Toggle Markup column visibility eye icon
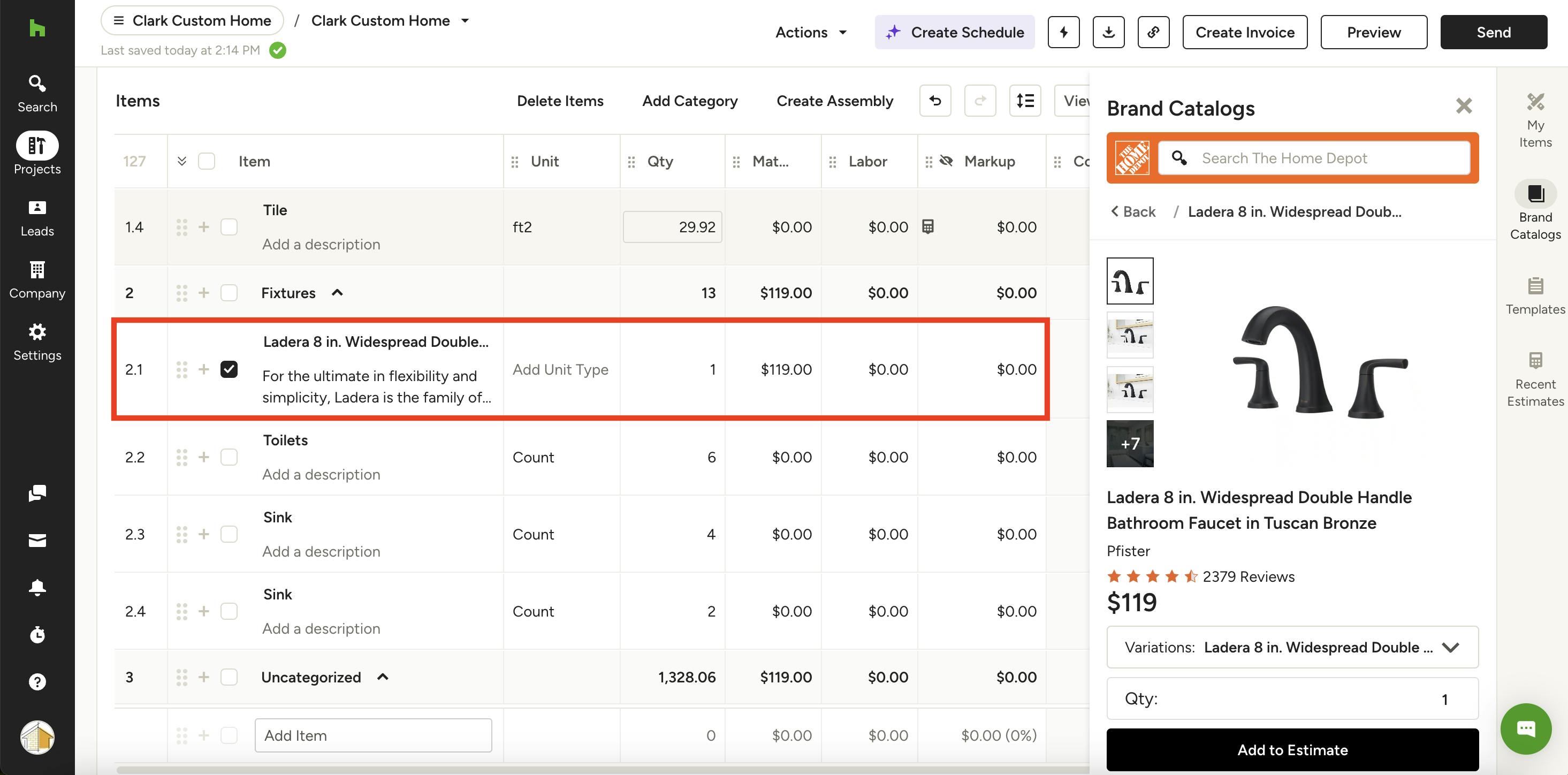1568x775 pixels. (x=946, y=161)
